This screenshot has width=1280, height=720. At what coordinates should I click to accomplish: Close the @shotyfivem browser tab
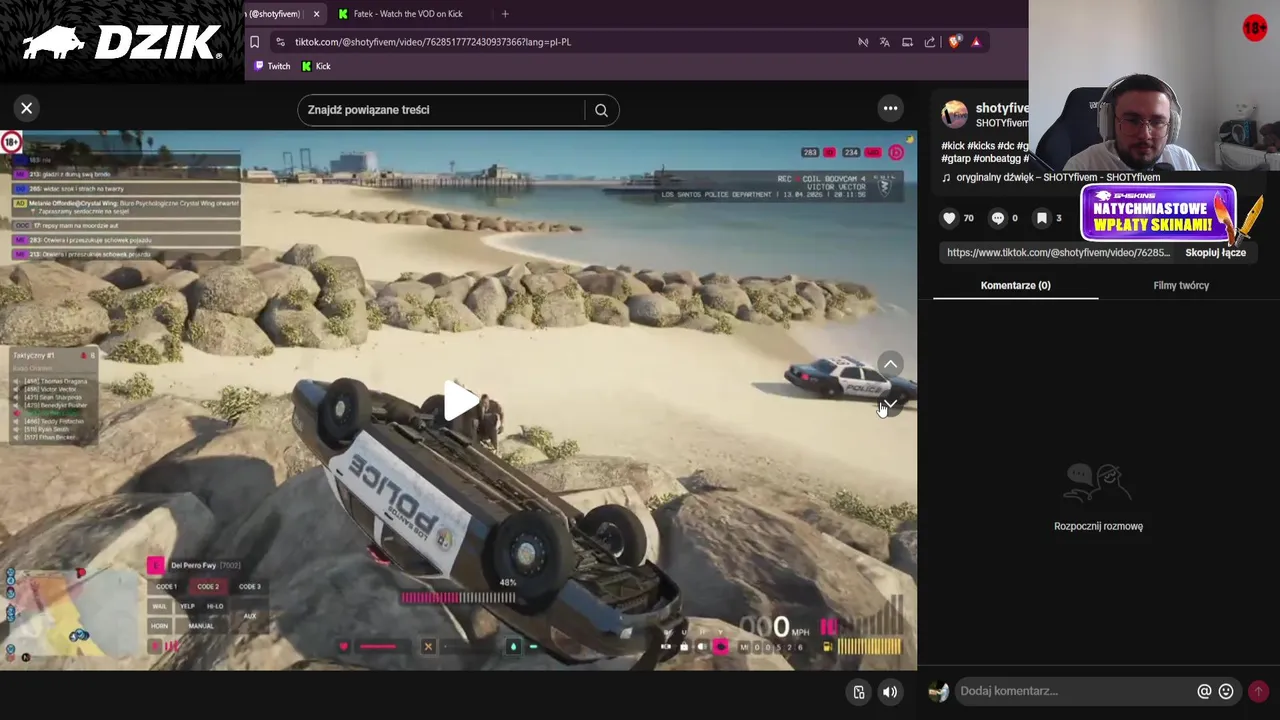[316, 14]
